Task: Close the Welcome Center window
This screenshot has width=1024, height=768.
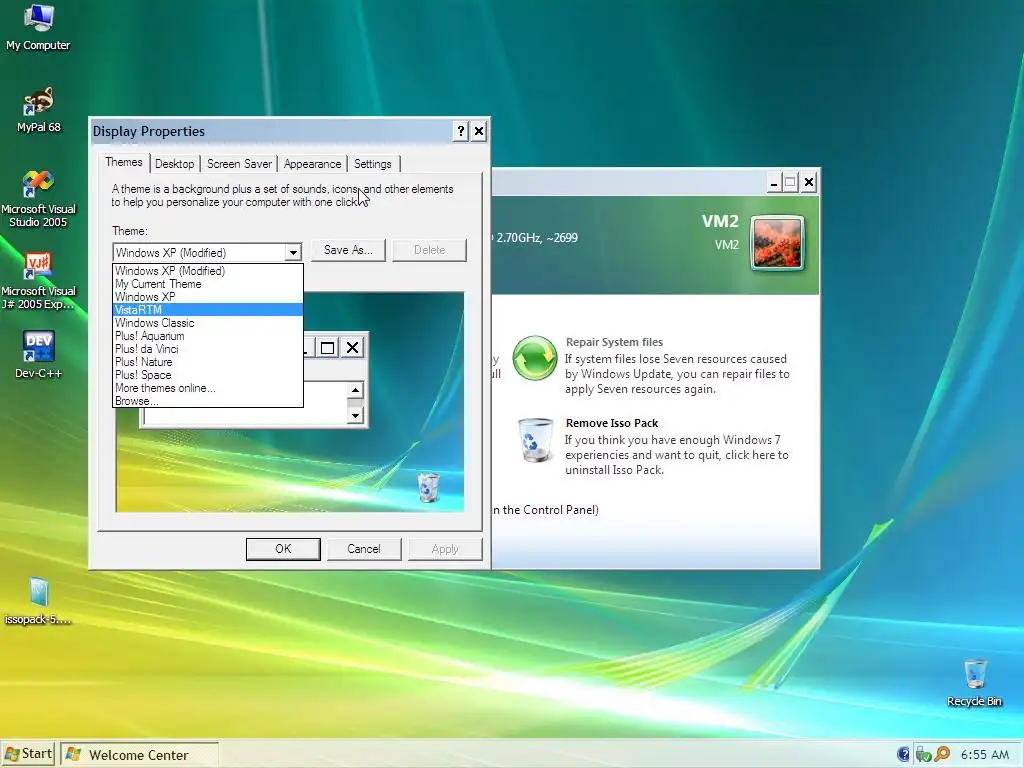Action: (x=808, y=182)
